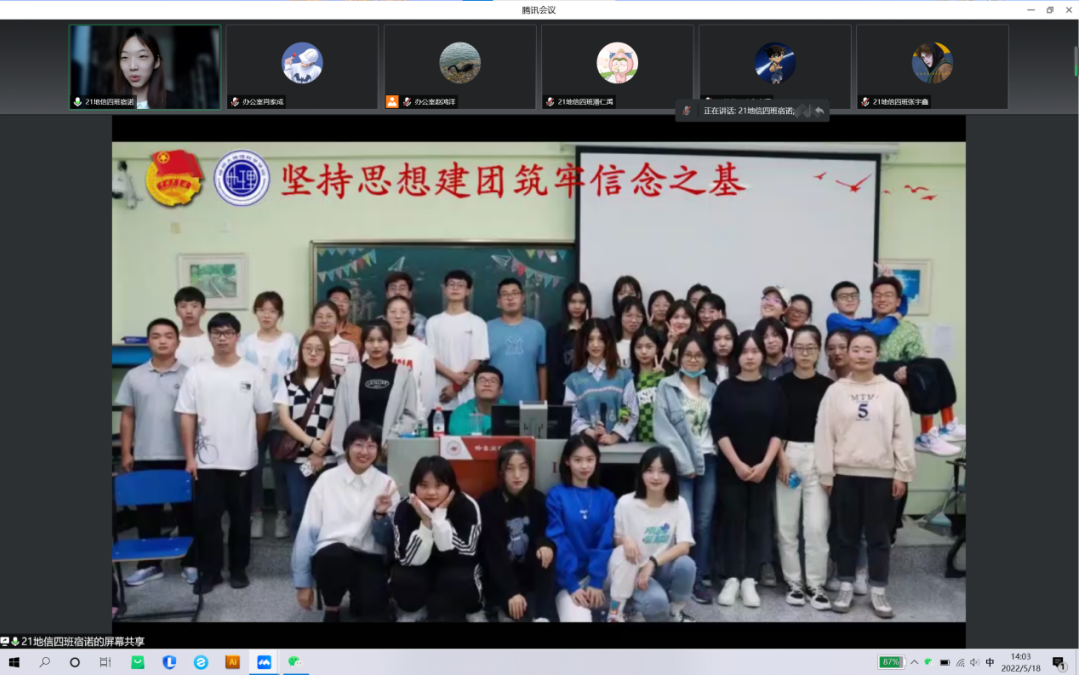Click the blue shield L taskbar icon
1079x675 pixels.
pyautogui.click(x=170, y=662)
